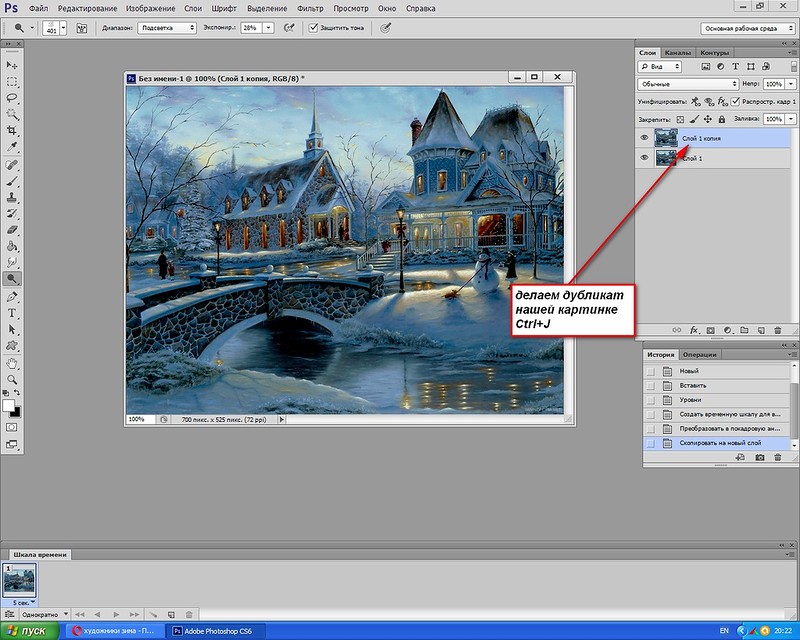Screen dimensions: 800x640
Task: Play the timeline animation
Action: click(116, 614)
